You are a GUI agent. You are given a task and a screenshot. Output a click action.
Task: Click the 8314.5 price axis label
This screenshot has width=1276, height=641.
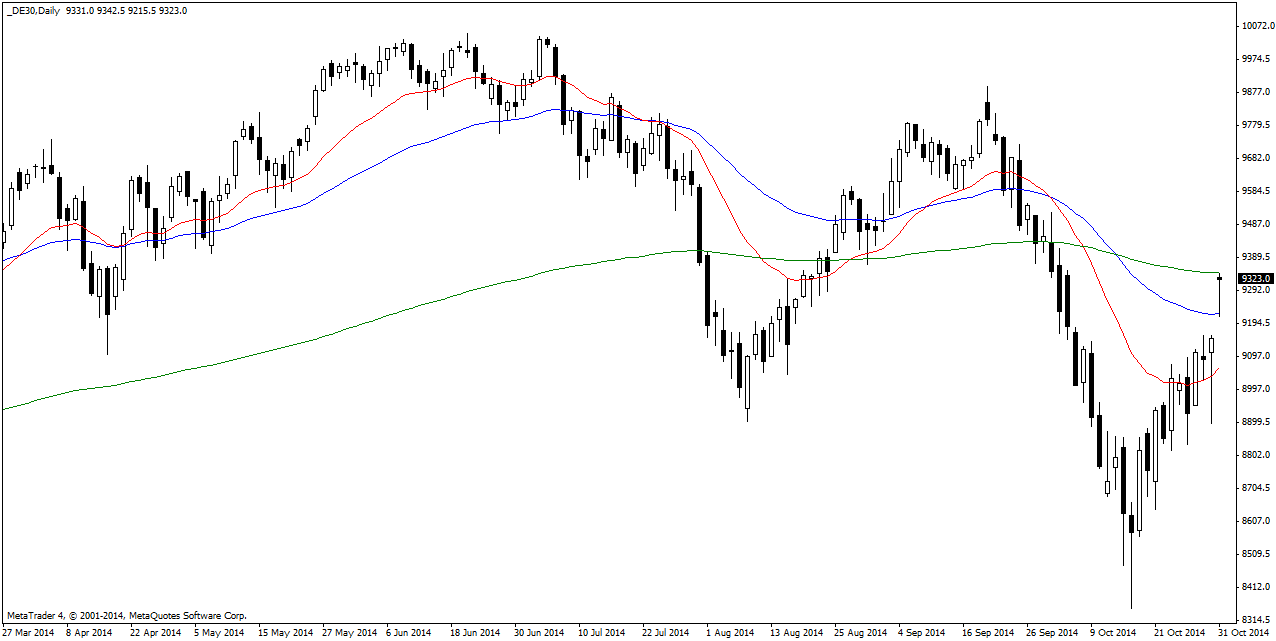pyautogui.click(x=1255, y=619)
